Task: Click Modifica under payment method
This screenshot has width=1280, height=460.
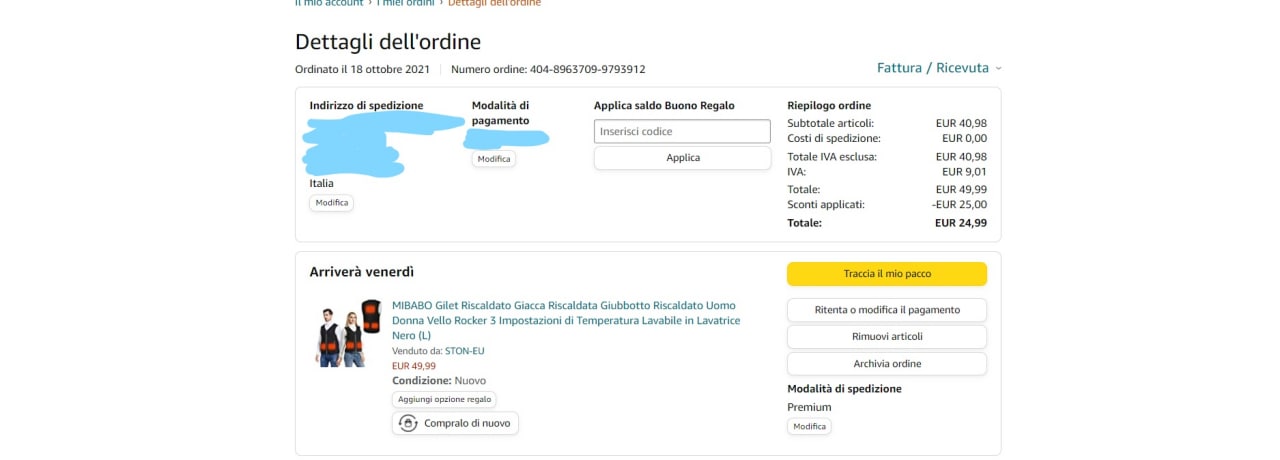Action: 494,159
